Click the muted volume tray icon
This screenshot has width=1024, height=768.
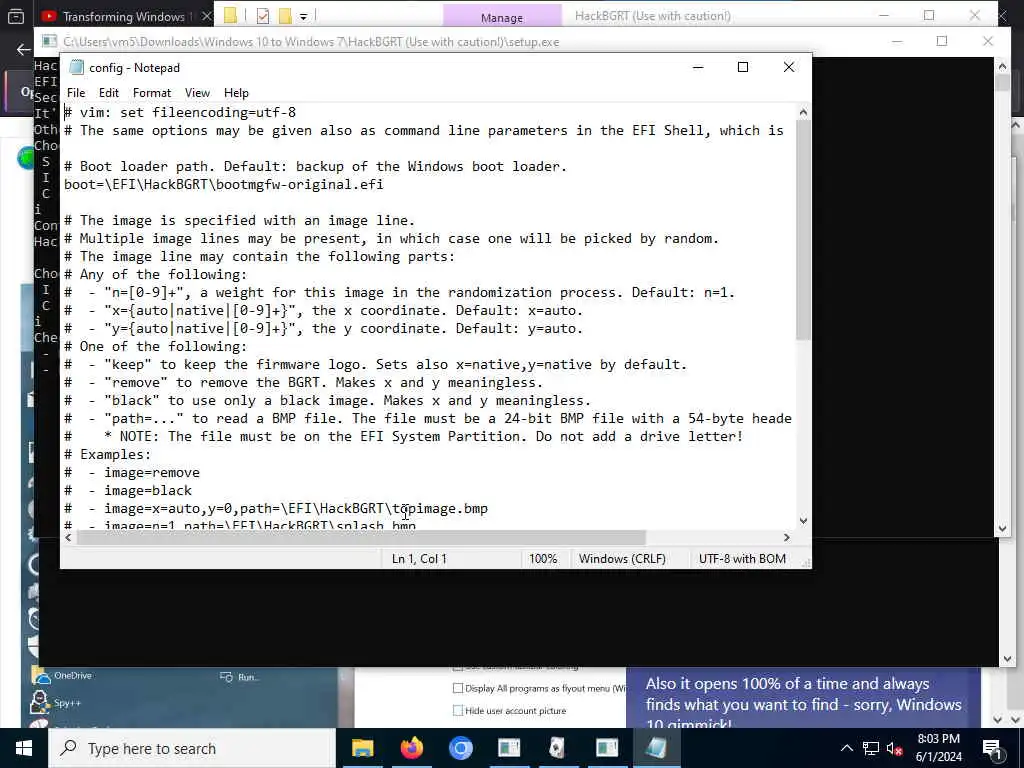[x=895, y=748]
